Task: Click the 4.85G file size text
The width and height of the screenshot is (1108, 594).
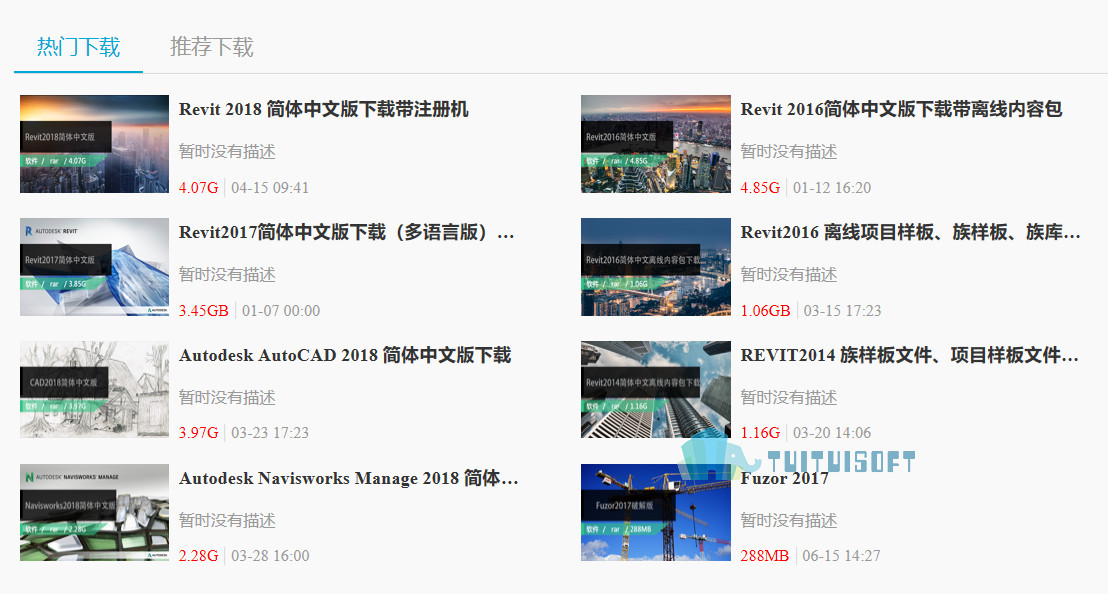Action: point(760,188)
